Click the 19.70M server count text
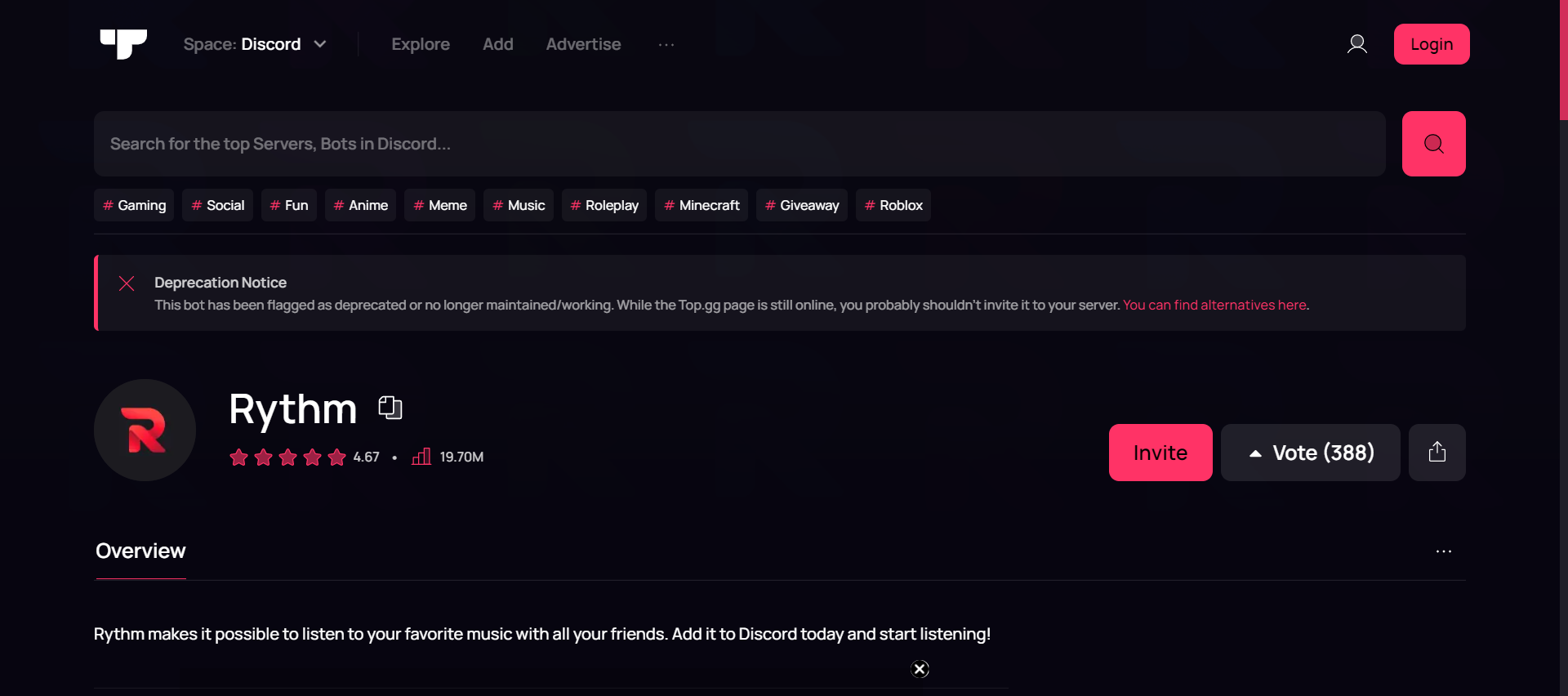The image size is (1568, 696). click(461, 457)
